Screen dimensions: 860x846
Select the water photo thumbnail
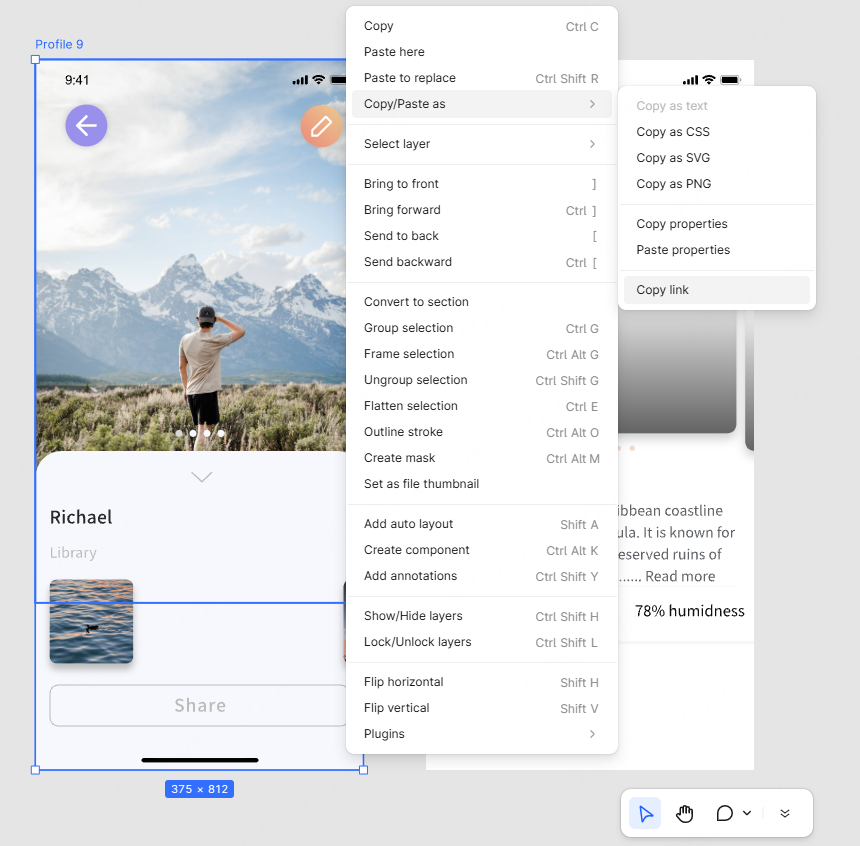pyautogui.click(x=91, y=621)
